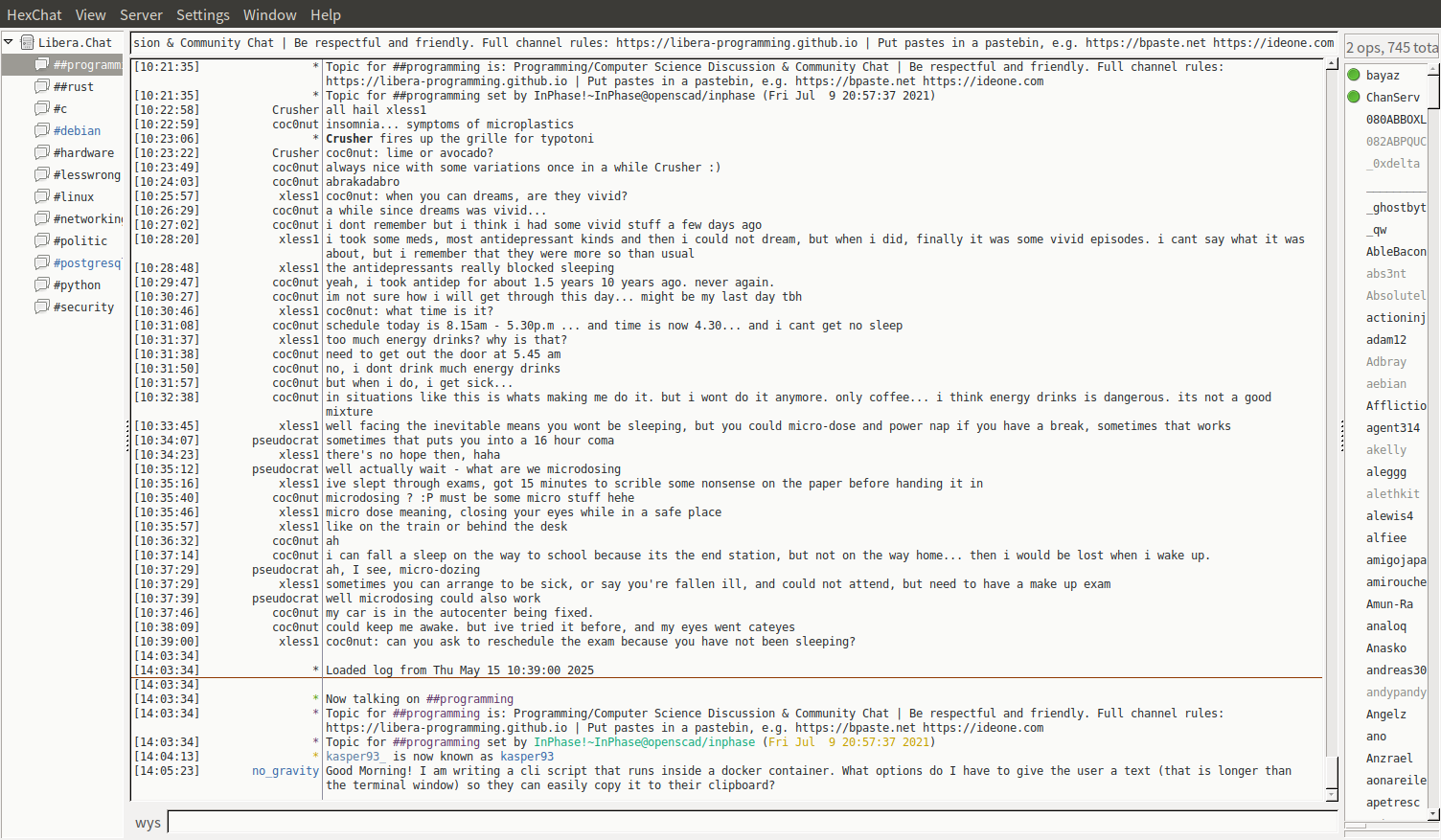
Task: Open the HexChat menu
Action: (x=34, y=14)
